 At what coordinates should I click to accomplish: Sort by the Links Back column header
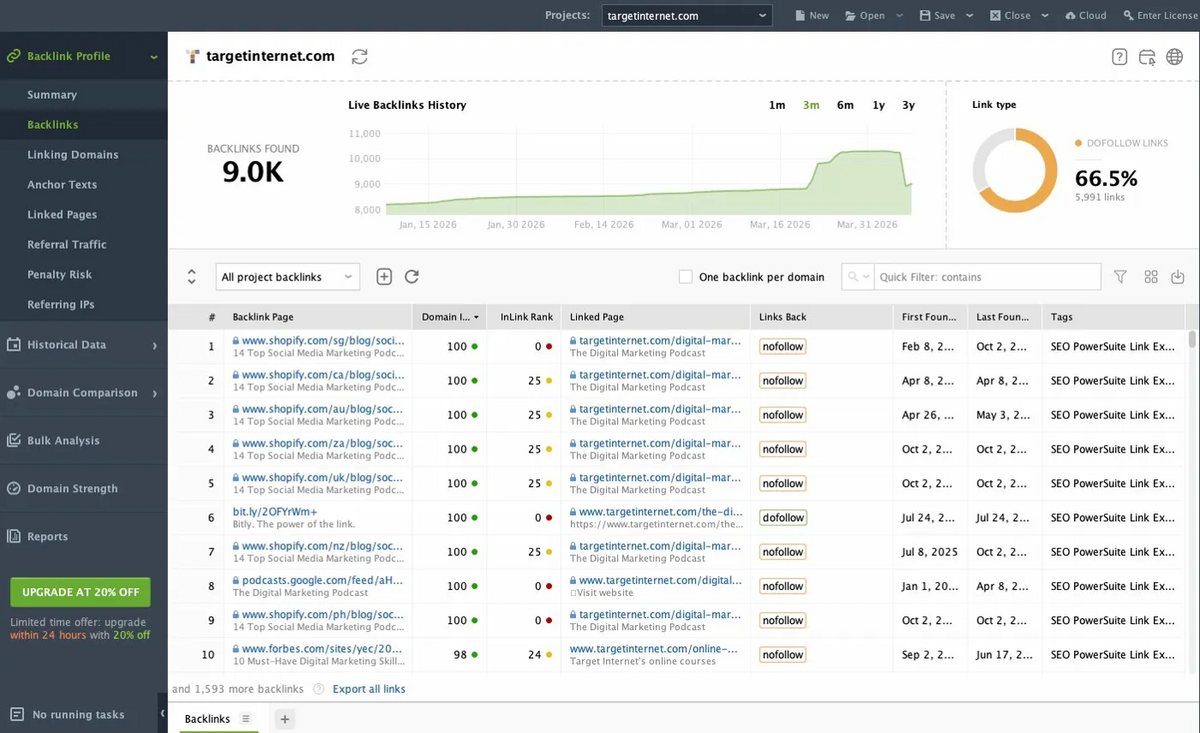click(820, 317)
